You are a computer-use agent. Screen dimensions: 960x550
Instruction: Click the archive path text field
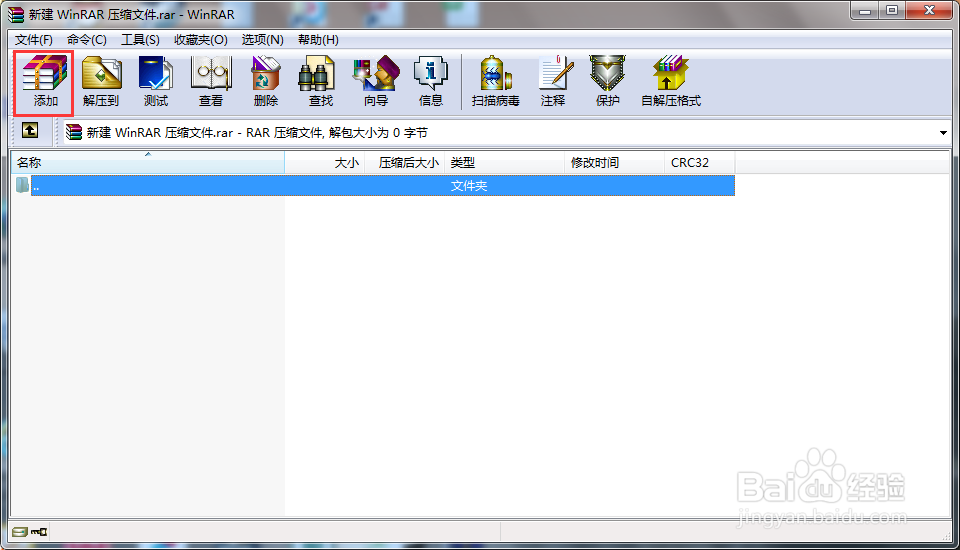pos(508,133)
